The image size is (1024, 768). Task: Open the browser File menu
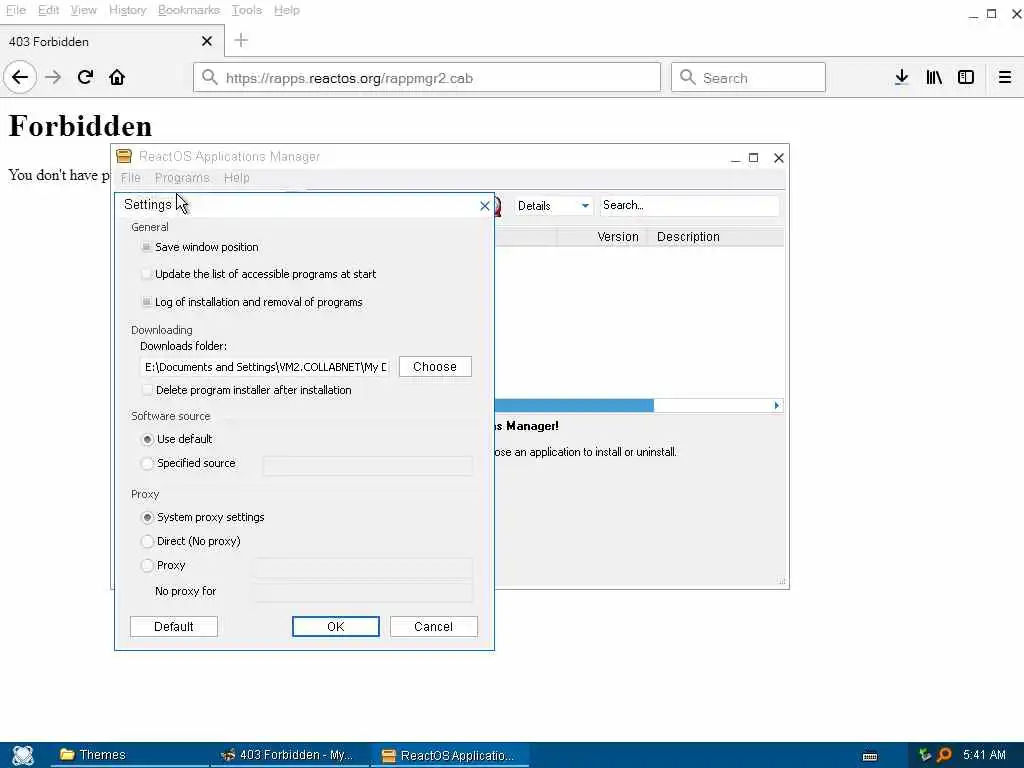coord(15,10)
